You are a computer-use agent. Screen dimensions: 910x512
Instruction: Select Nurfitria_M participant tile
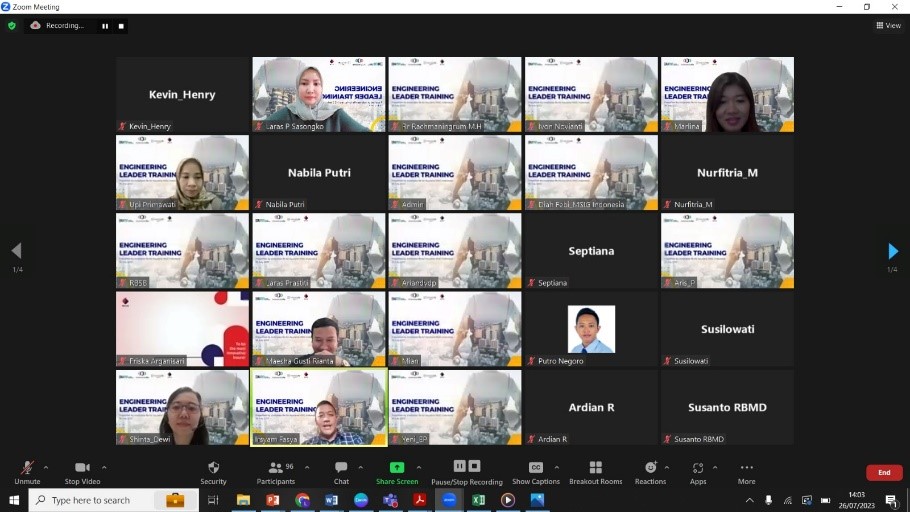727,172
